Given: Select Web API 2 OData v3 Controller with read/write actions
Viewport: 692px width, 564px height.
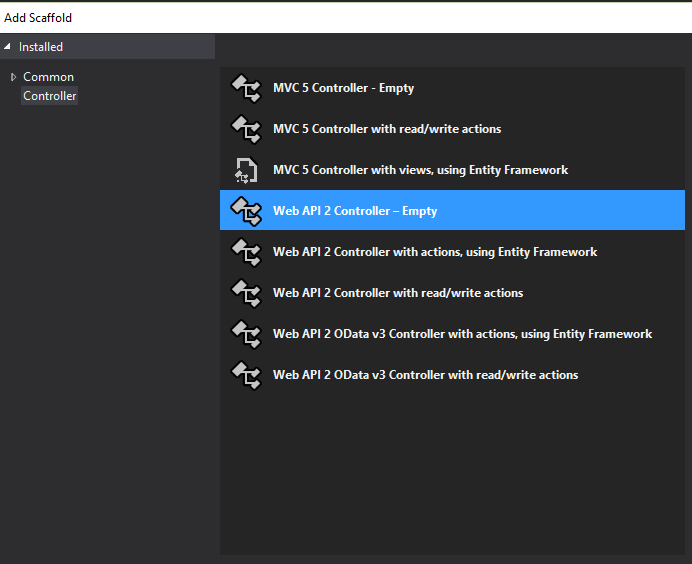Looking at the screenshot, I should [x=425, y=375].
